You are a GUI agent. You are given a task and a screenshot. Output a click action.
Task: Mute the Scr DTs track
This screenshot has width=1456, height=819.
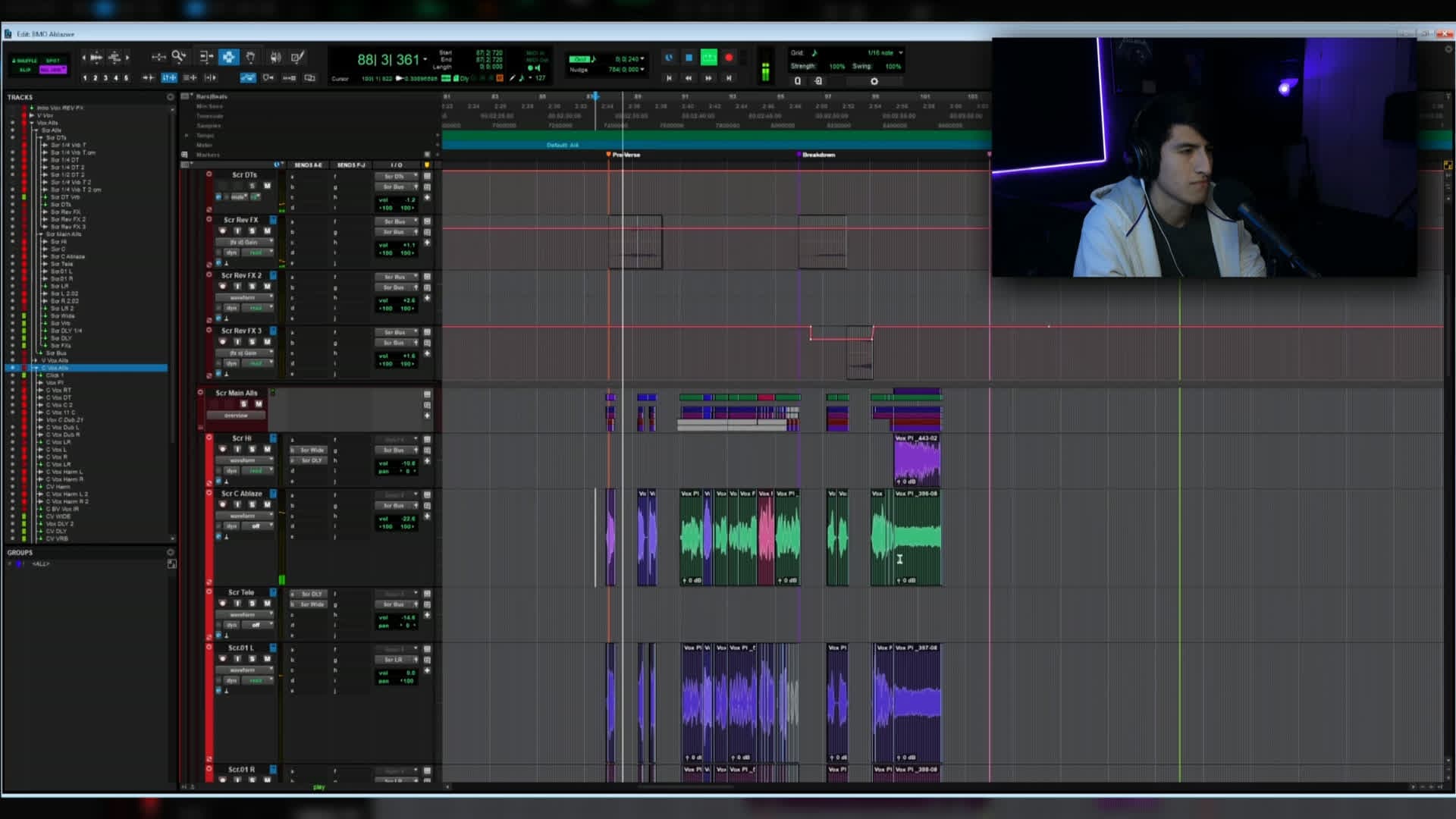268,186
